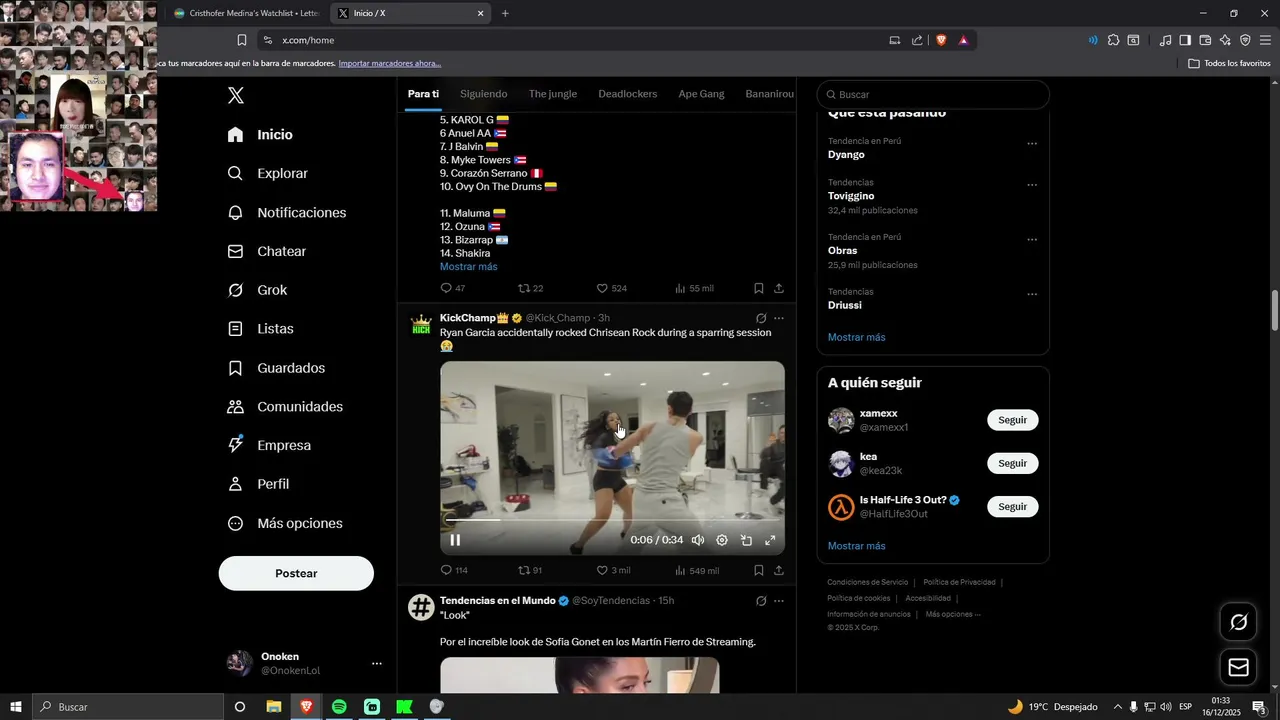This screenshot has width=1280, height=720.
Task: View 549 mil views analytics
Action: pos(696,570)
